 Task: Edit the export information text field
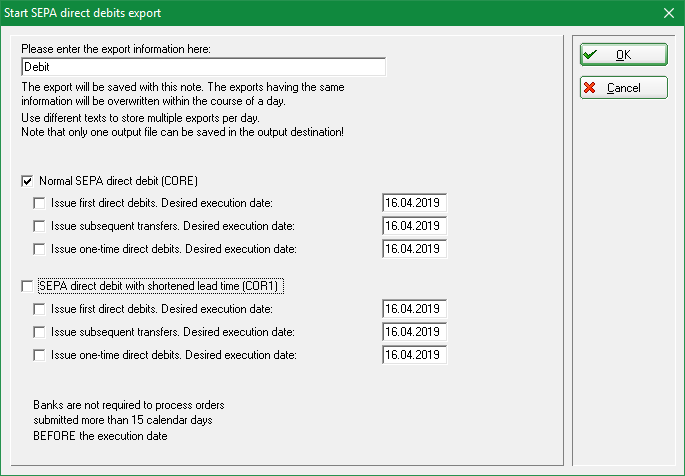pyautogui.click(x=204, y=67)
